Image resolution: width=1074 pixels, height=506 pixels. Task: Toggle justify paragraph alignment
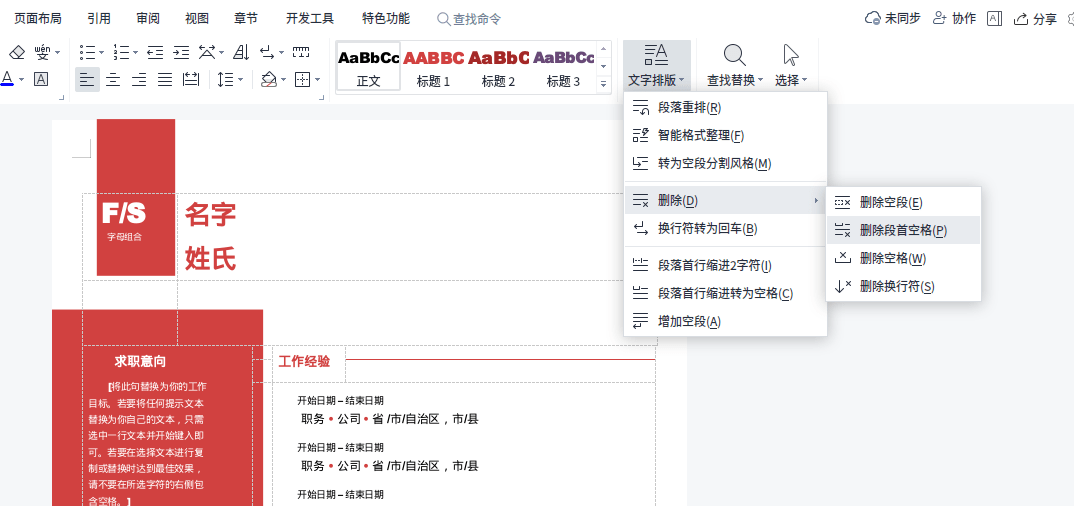(x=165, y=80)
